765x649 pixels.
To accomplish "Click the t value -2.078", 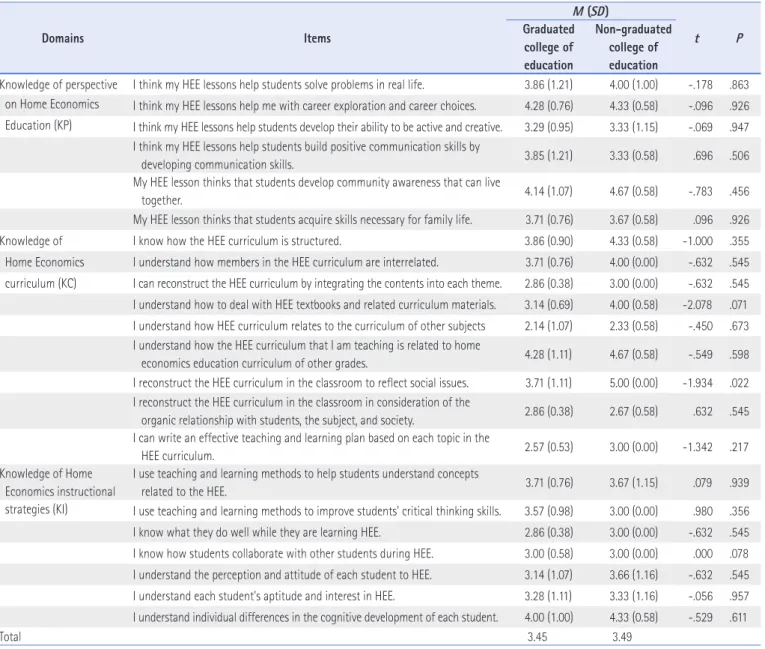I will click(697, 305).
